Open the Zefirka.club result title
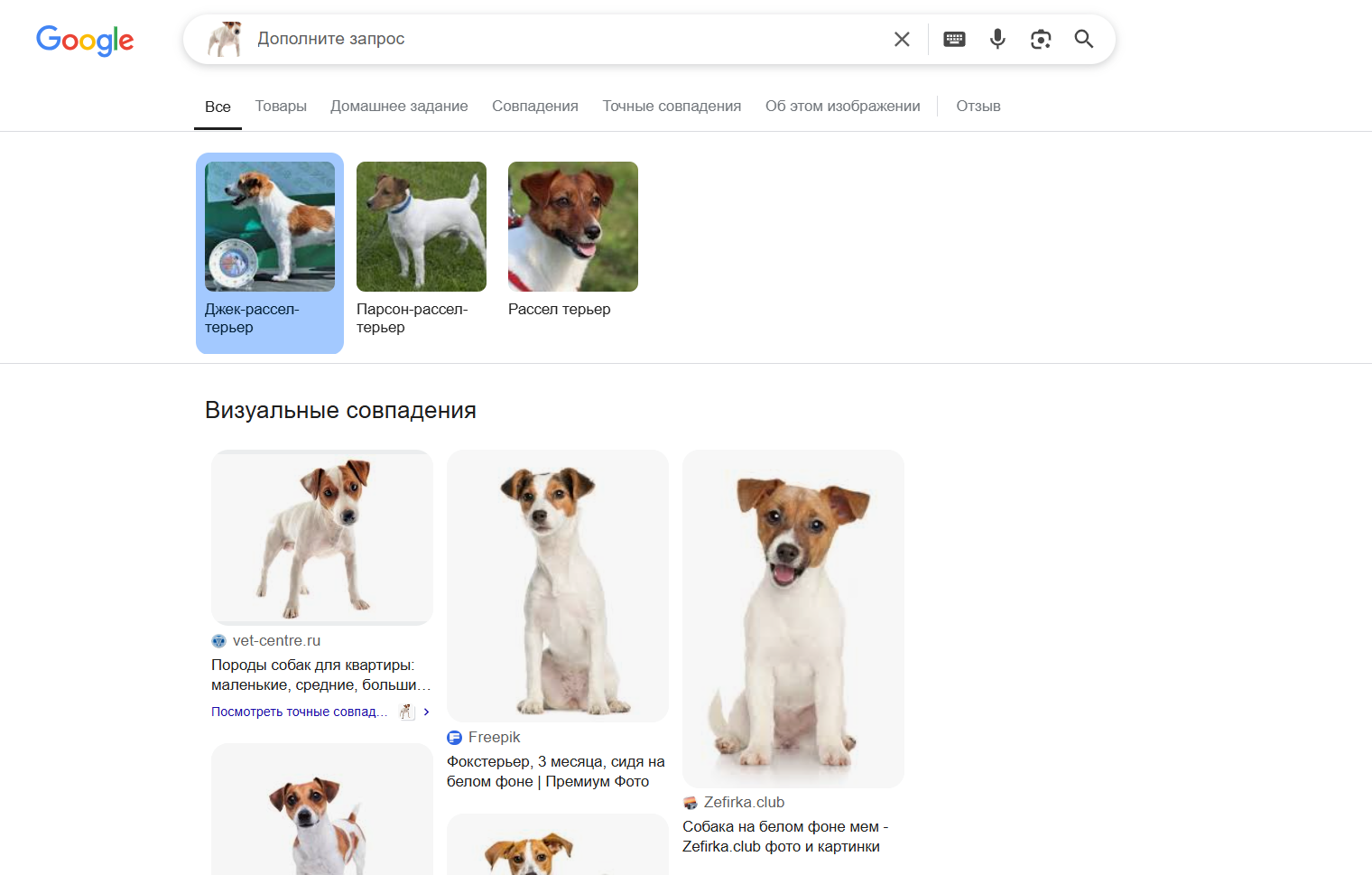 pyautogui.click(x=784, y=836)
